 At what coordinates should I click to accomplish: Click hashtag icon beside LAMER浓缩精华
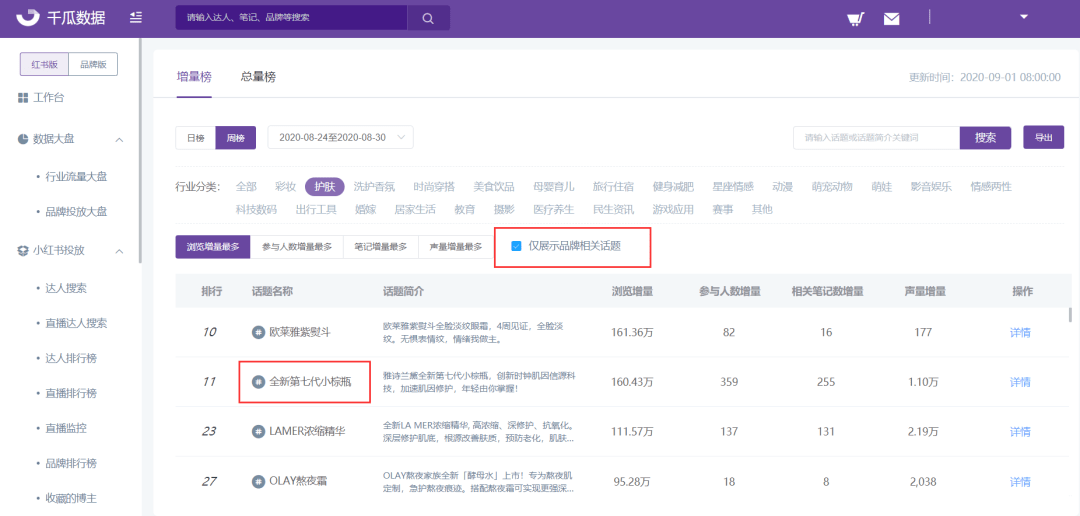(x=258, y=431)
